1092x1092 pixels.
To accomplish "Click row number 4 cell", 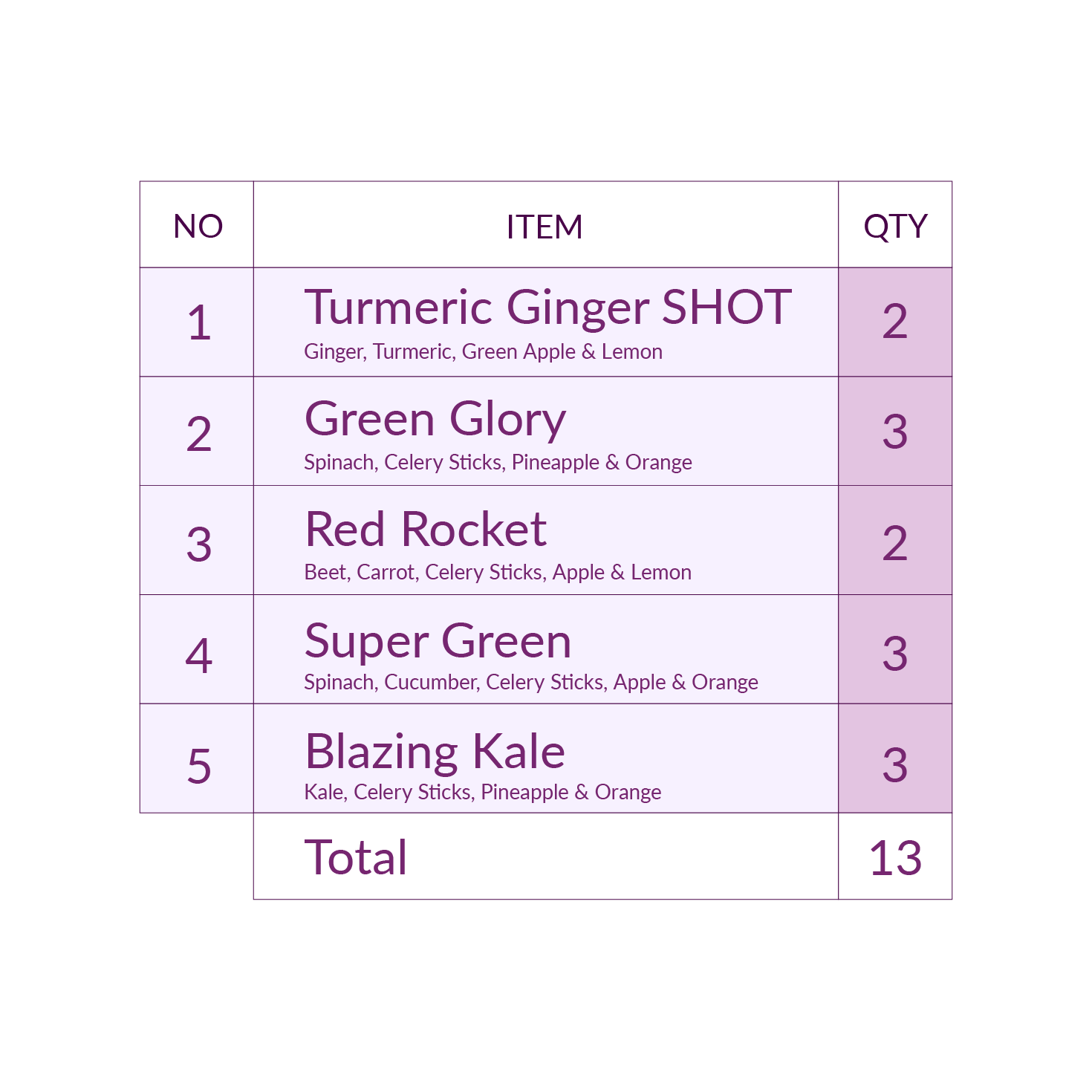I will click(x=197, y=649).
